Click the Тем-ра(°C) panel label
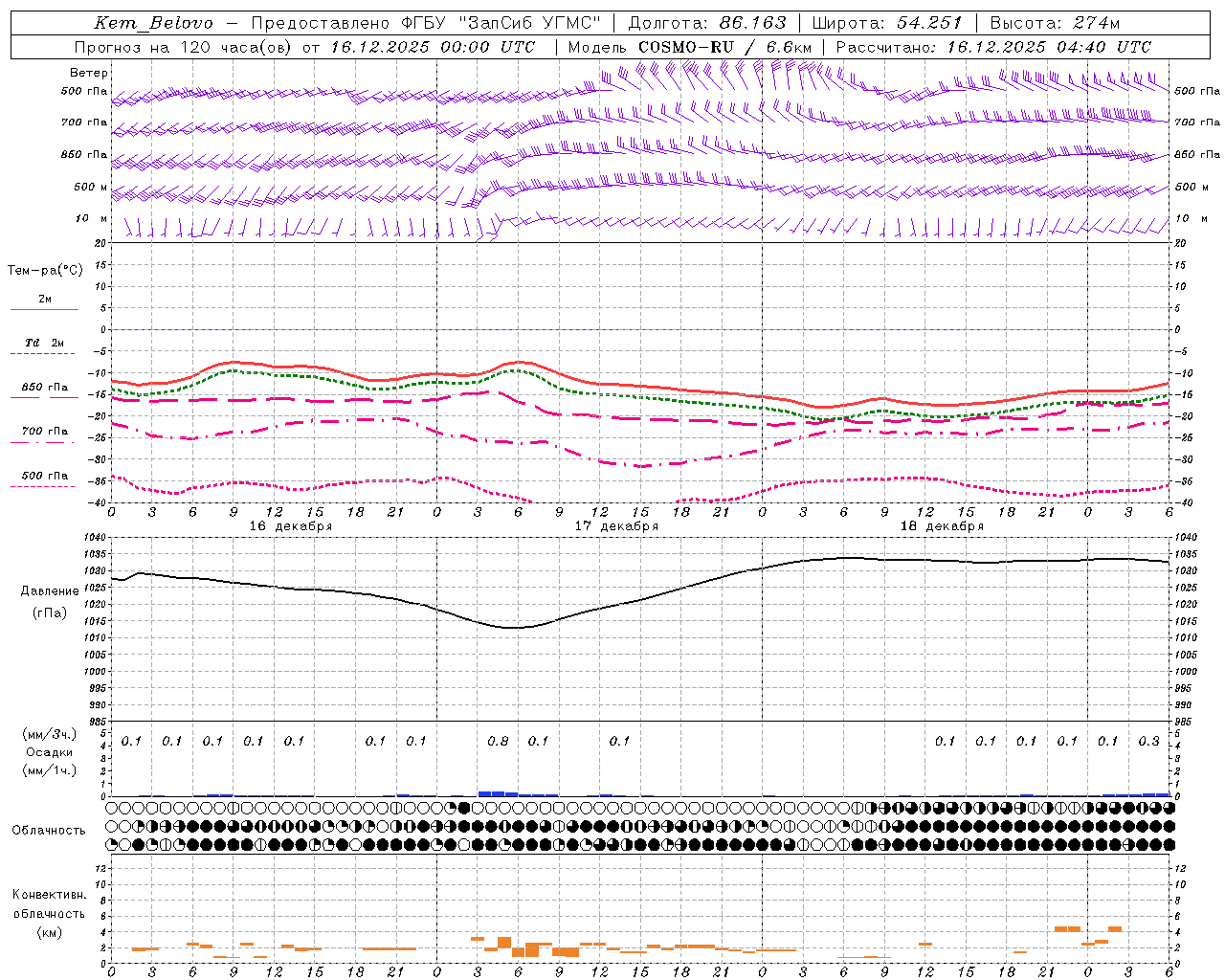Viewport: 1225px width, 980px height. coord(45,271)
